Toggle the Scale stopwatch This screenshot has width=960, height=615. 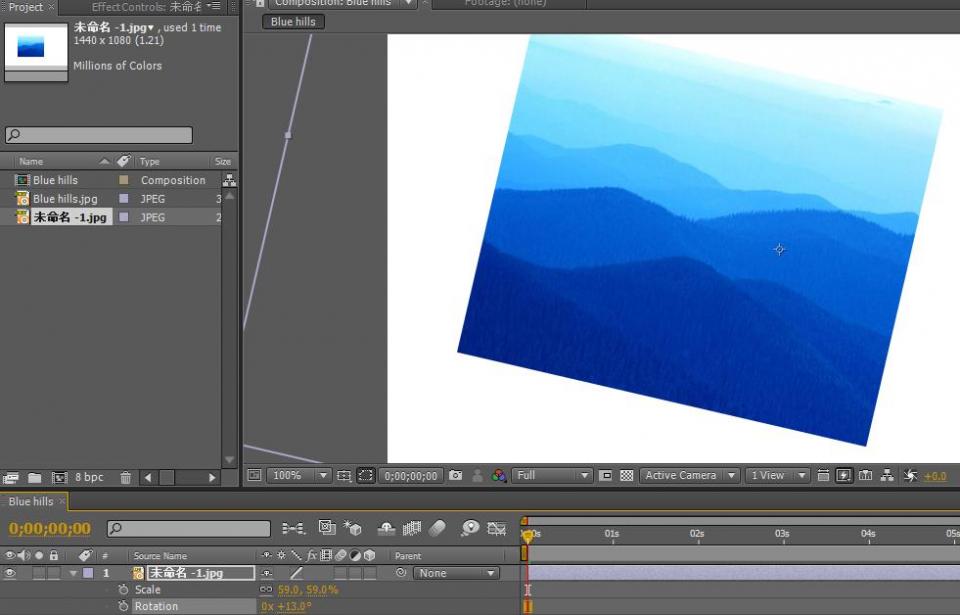coord(123,590)
